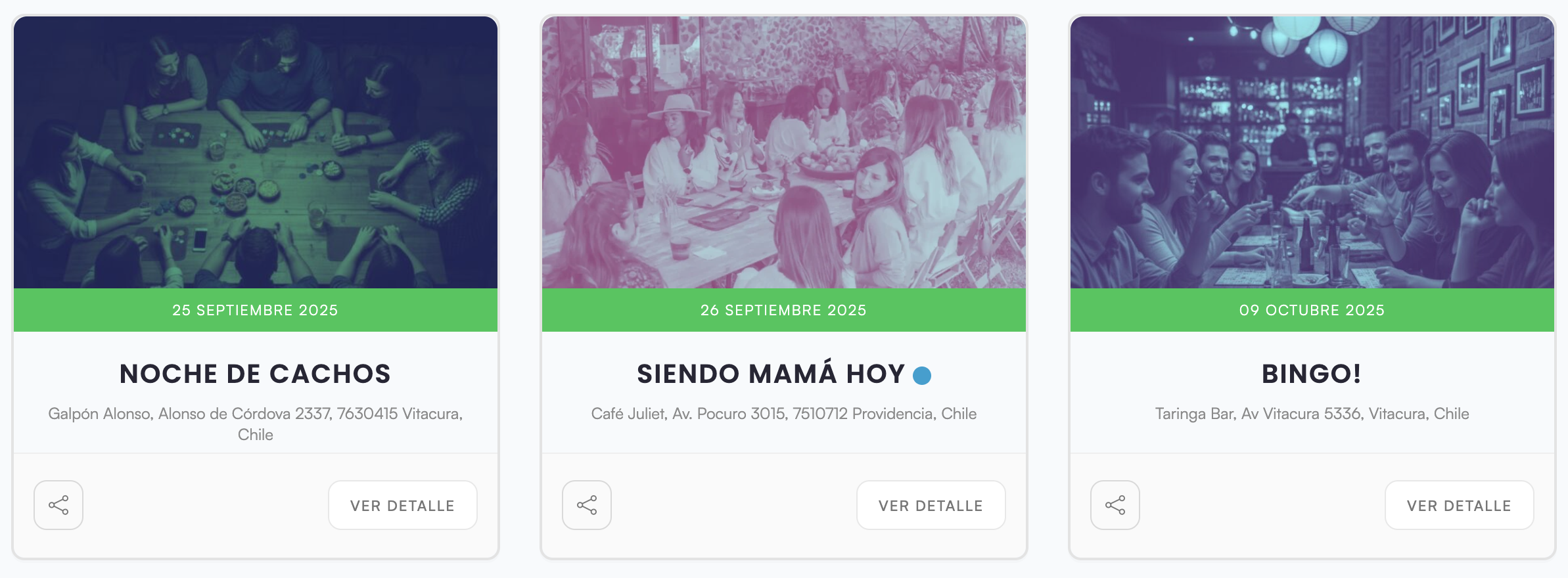Click the Bingo! bar photo
This screenshot has height=578, width=1568.
pyautogui.click(x=1312, y=152)
